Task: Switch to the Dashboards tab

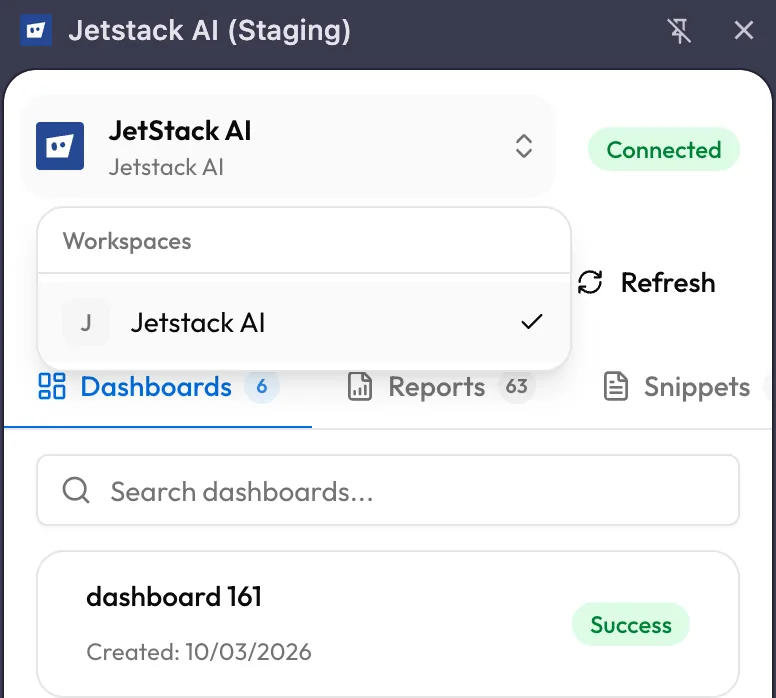Action: (158, 387)
